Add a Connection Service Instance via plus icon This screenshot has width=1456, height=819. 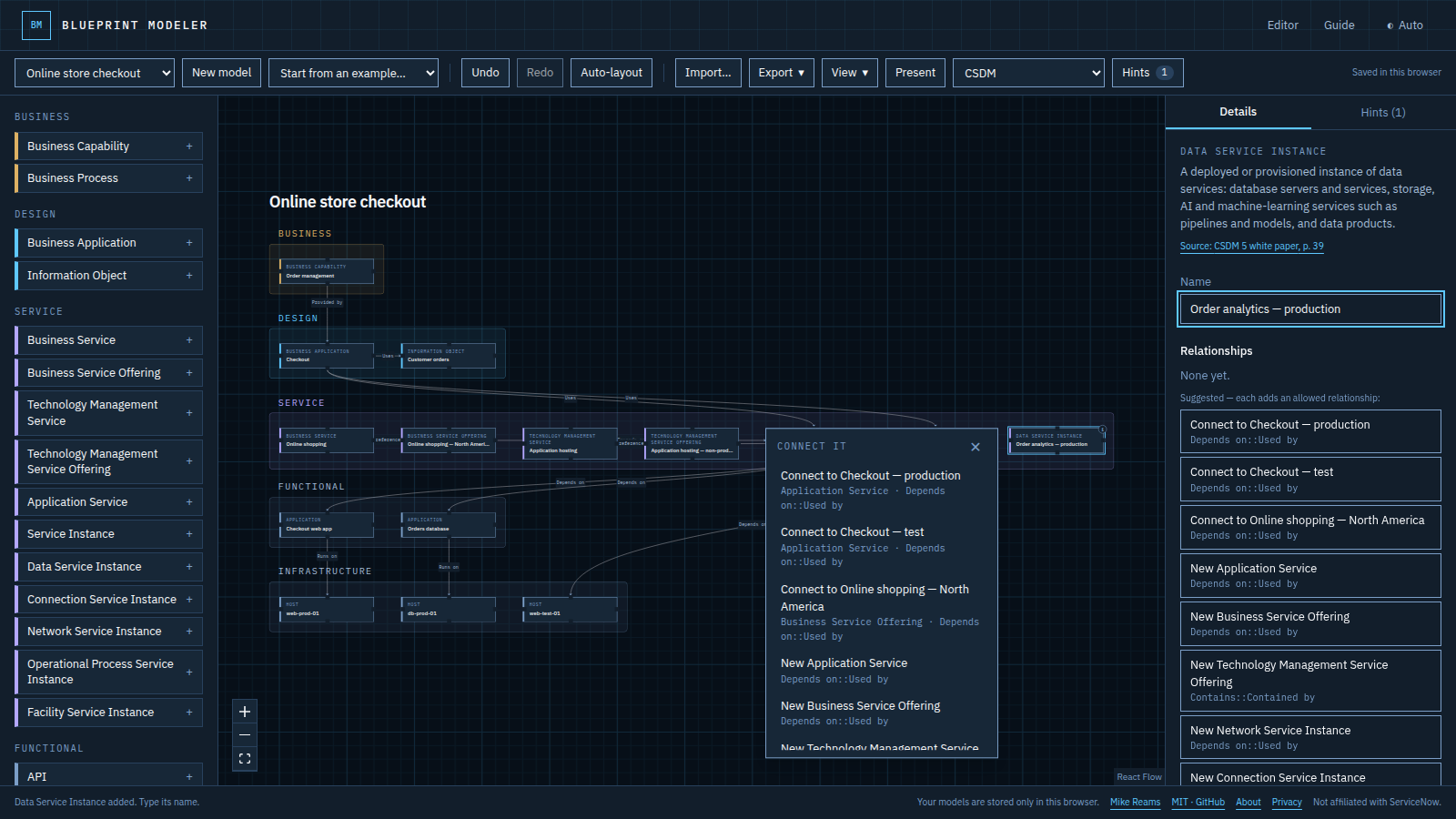(189, 600)
